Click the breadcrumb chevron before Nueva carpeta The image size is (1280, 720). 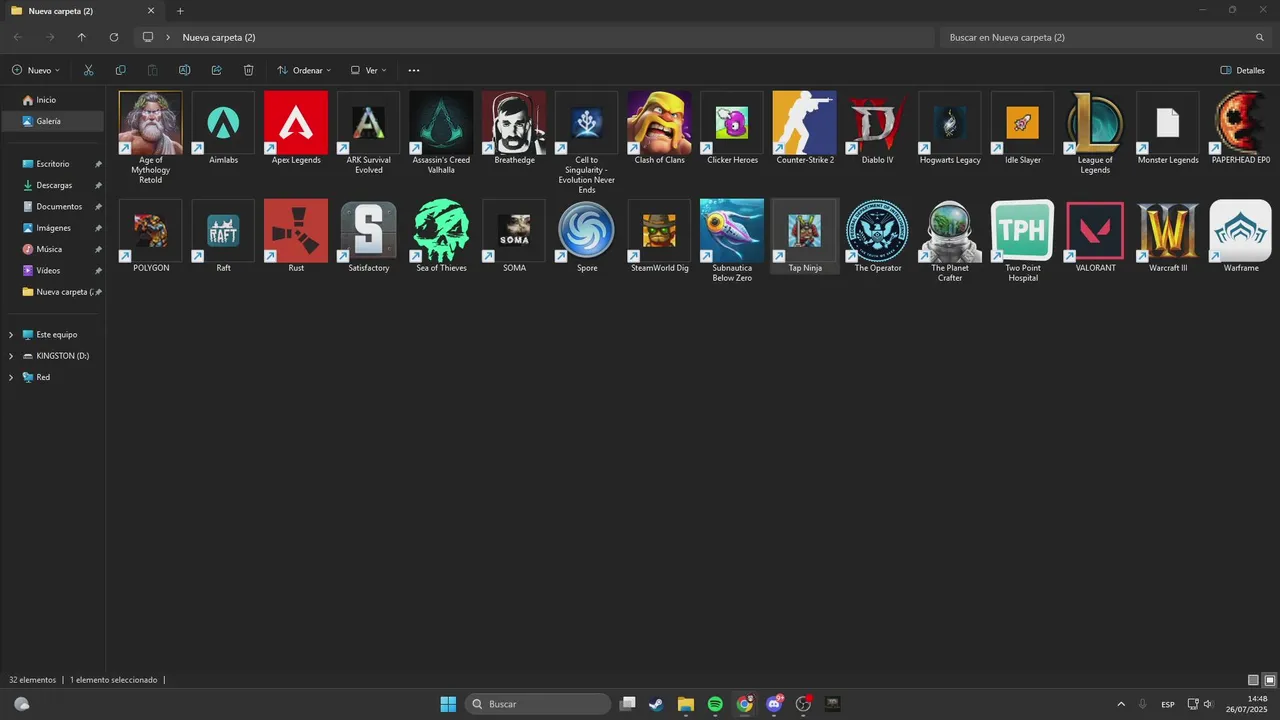click(168, 37)
